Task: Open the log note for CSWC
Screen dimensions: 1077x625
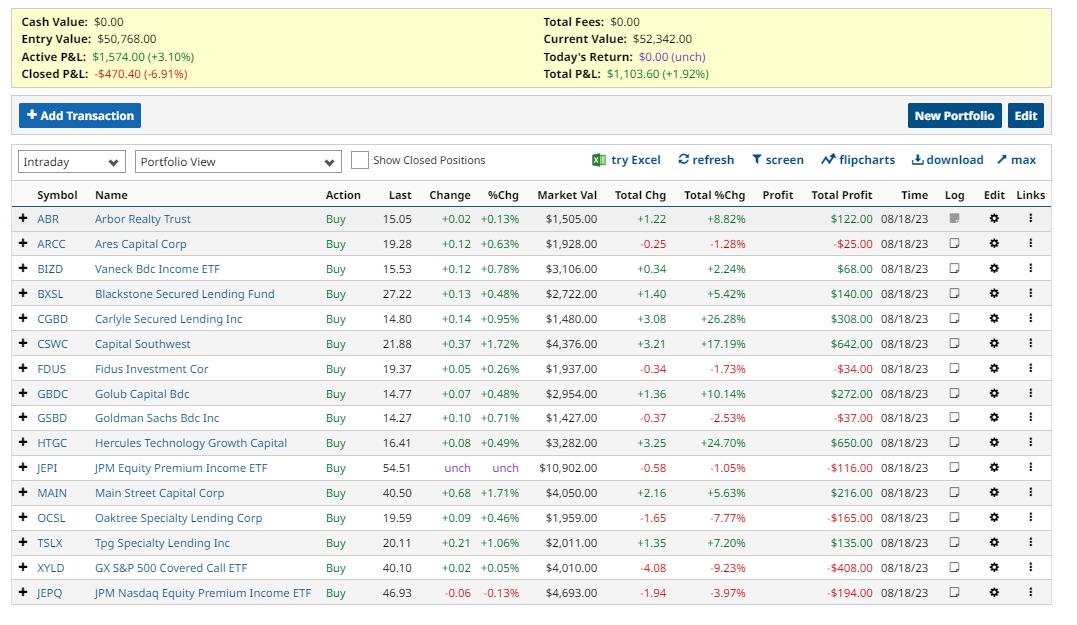Action: 954,343
